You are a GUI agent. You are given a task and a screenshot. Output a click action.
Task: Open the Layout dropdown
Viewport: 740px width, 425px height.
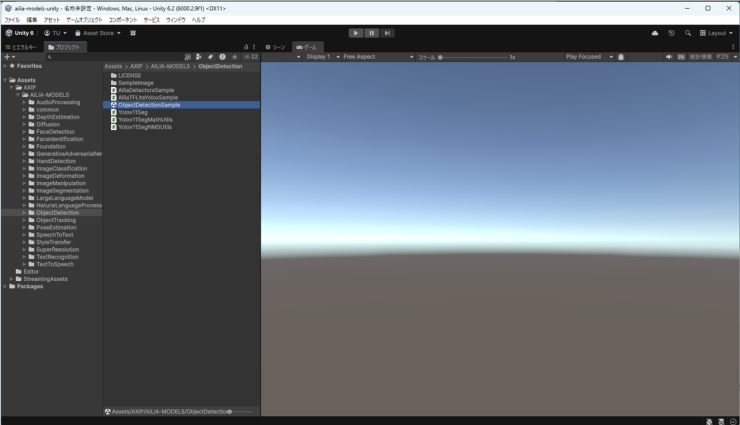pyautogui.click(x=716, y=33)
